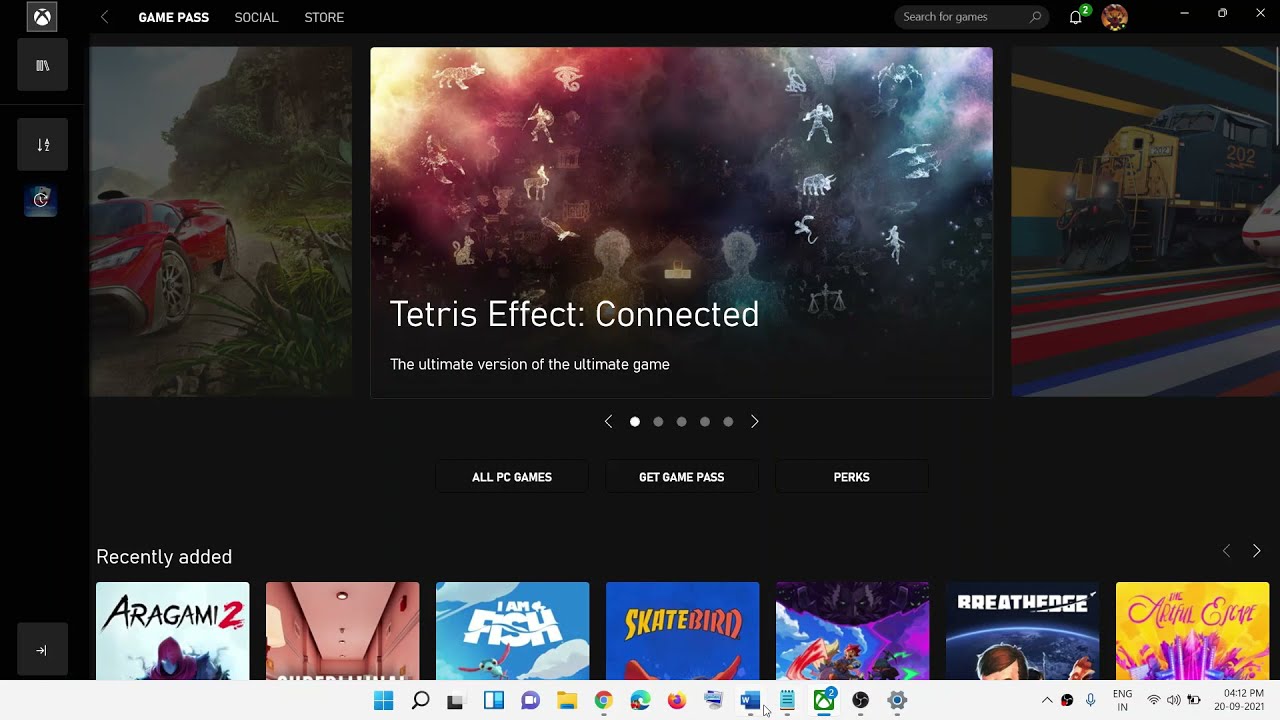Show next featured carousel slide
Image resolution: width=1280 pixels, height=720 pixels.
754,422
